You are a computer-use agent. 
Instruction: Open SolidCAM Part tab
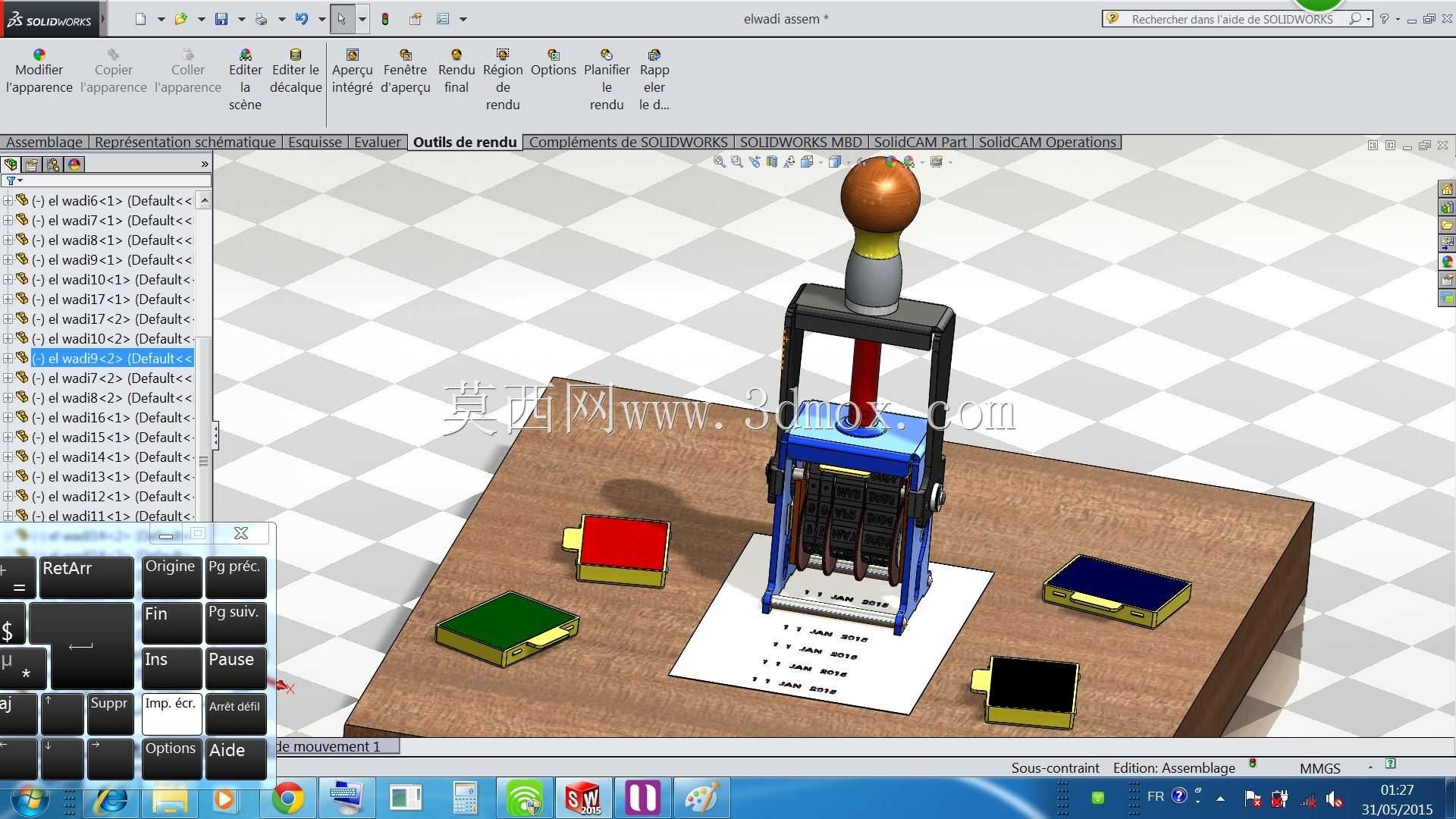point(921,143)
